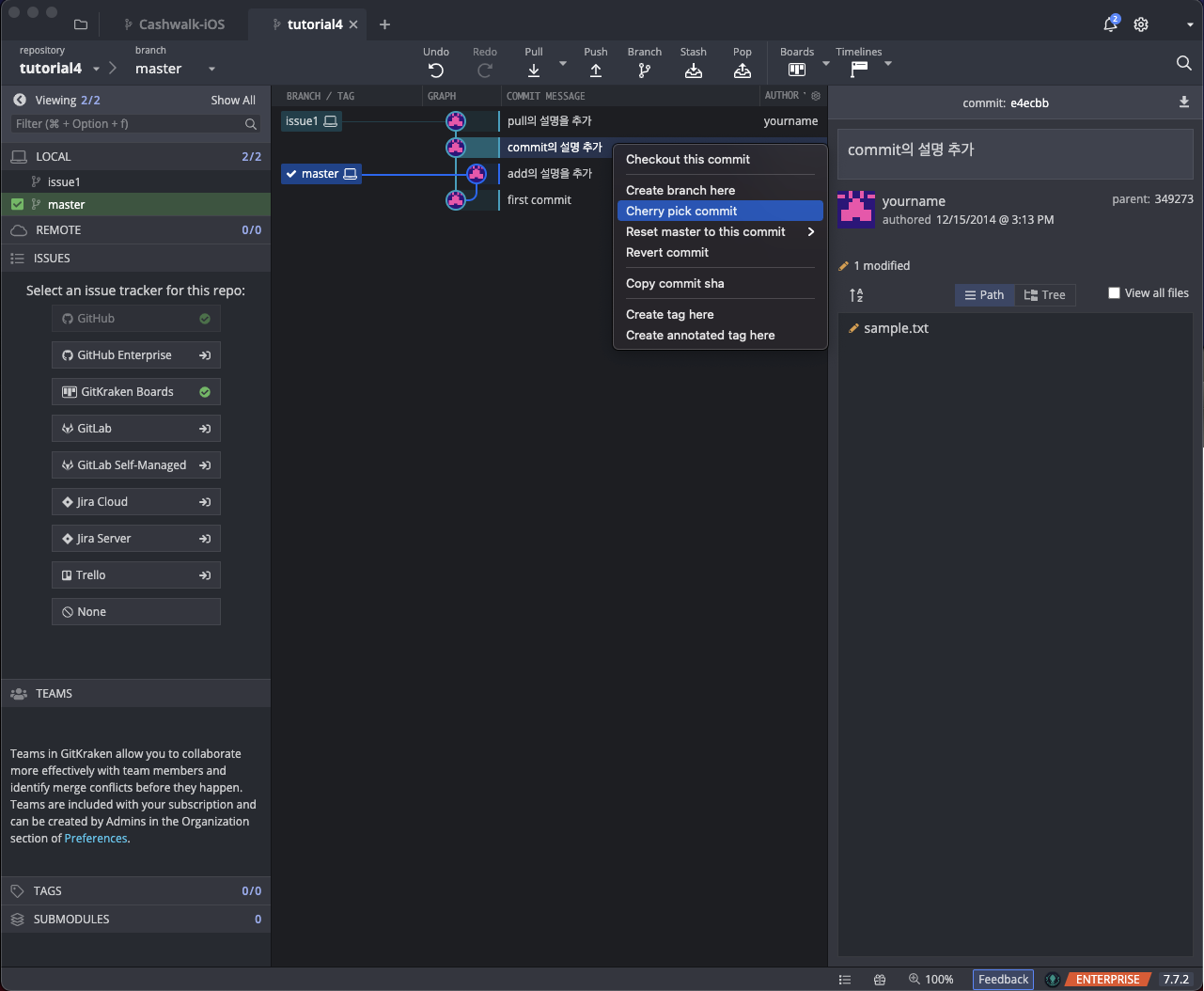Image resolution: width=1204 pixels, height=991 pixels.
Task: Open the branch master dropdown
Action: [211, 69]
